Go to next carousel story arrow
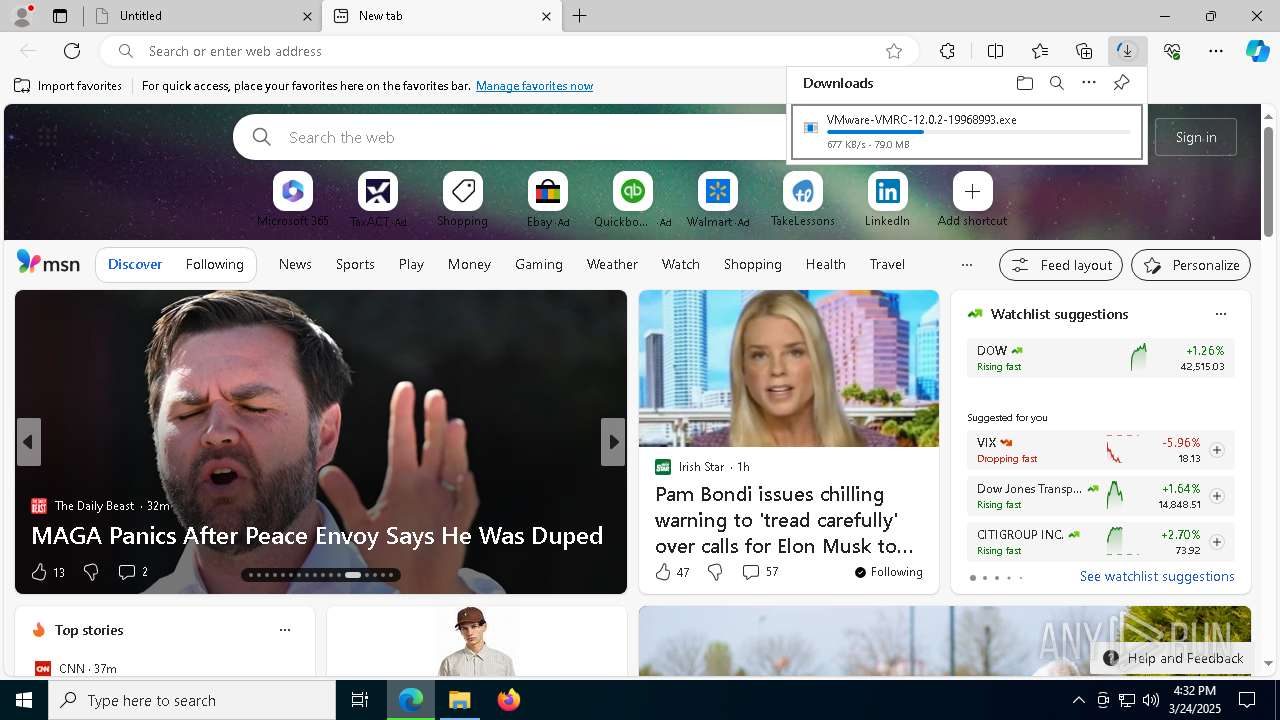This screenshot has width=1280, height=720. [613, 442]
